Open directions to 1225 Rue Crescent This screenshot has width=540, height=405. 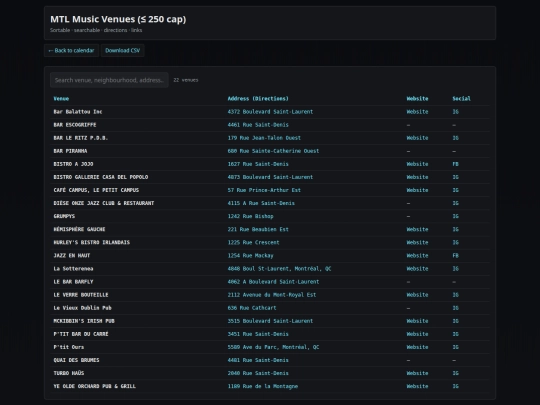click(253, 242)
